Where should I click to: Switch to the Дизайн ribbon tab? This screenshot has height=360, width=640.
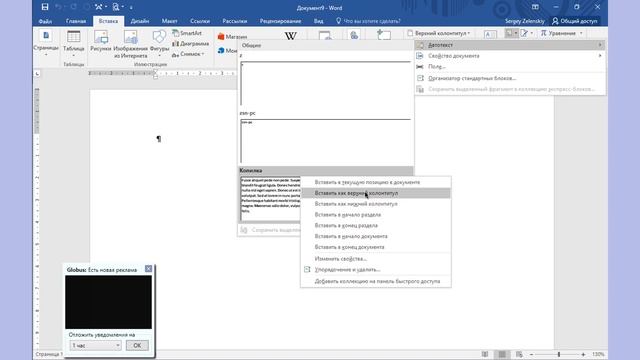[140, 21]
